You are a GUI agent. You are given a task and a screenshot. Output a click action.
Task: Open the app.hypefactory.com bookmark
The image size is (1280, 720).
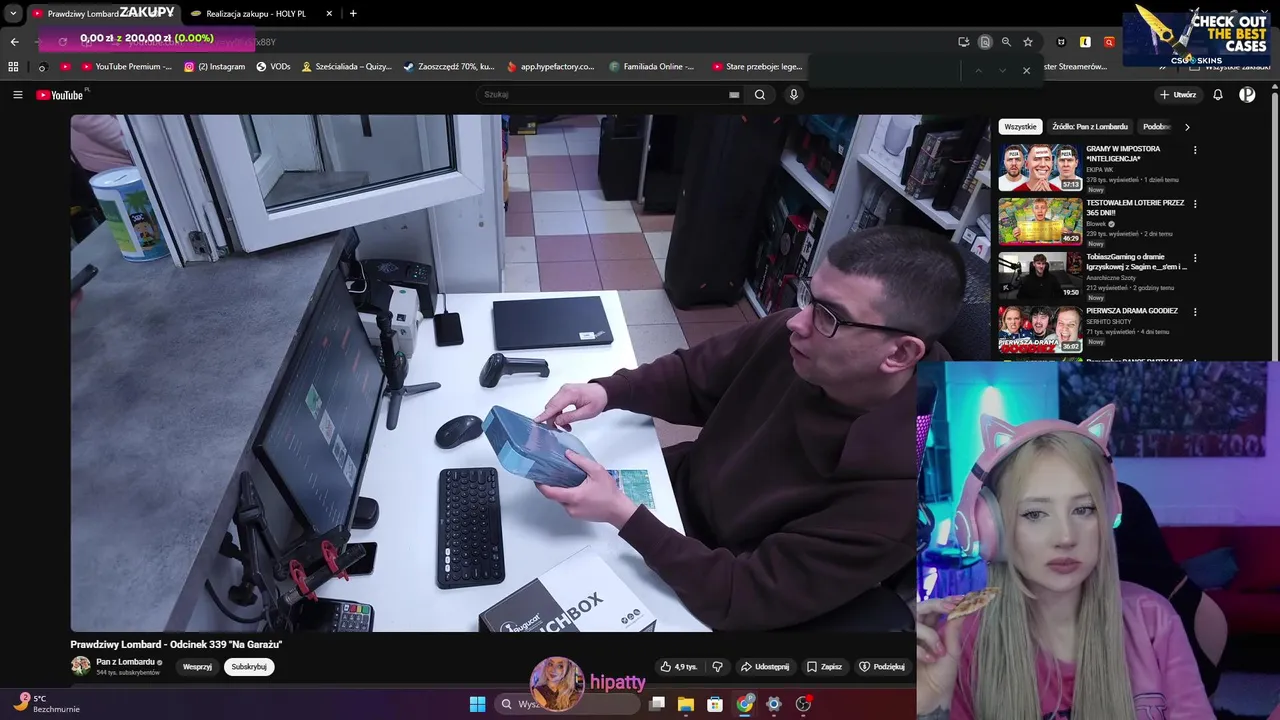pos(550,67)
